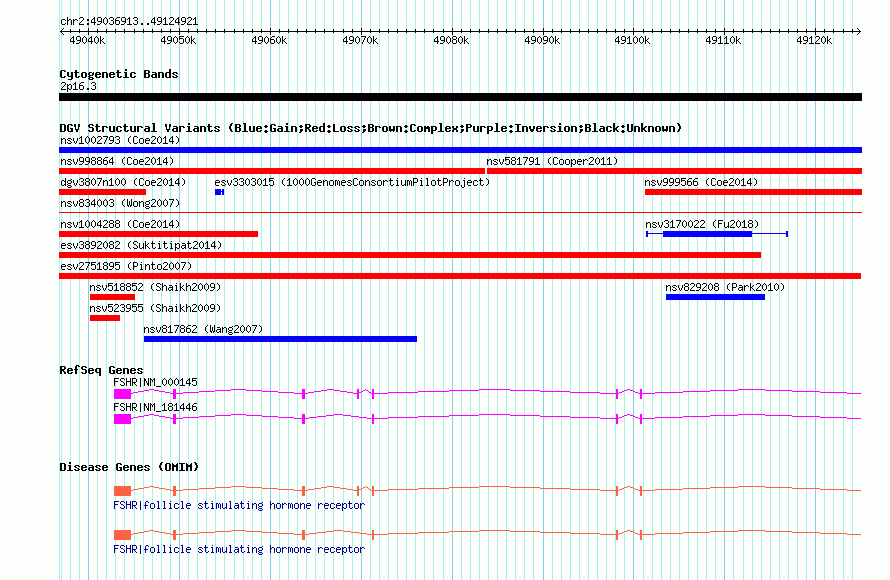Click the nsv817862 (Wang2007) blue gain bar
This screenshot has width=890, height=580.
point(280,339)
